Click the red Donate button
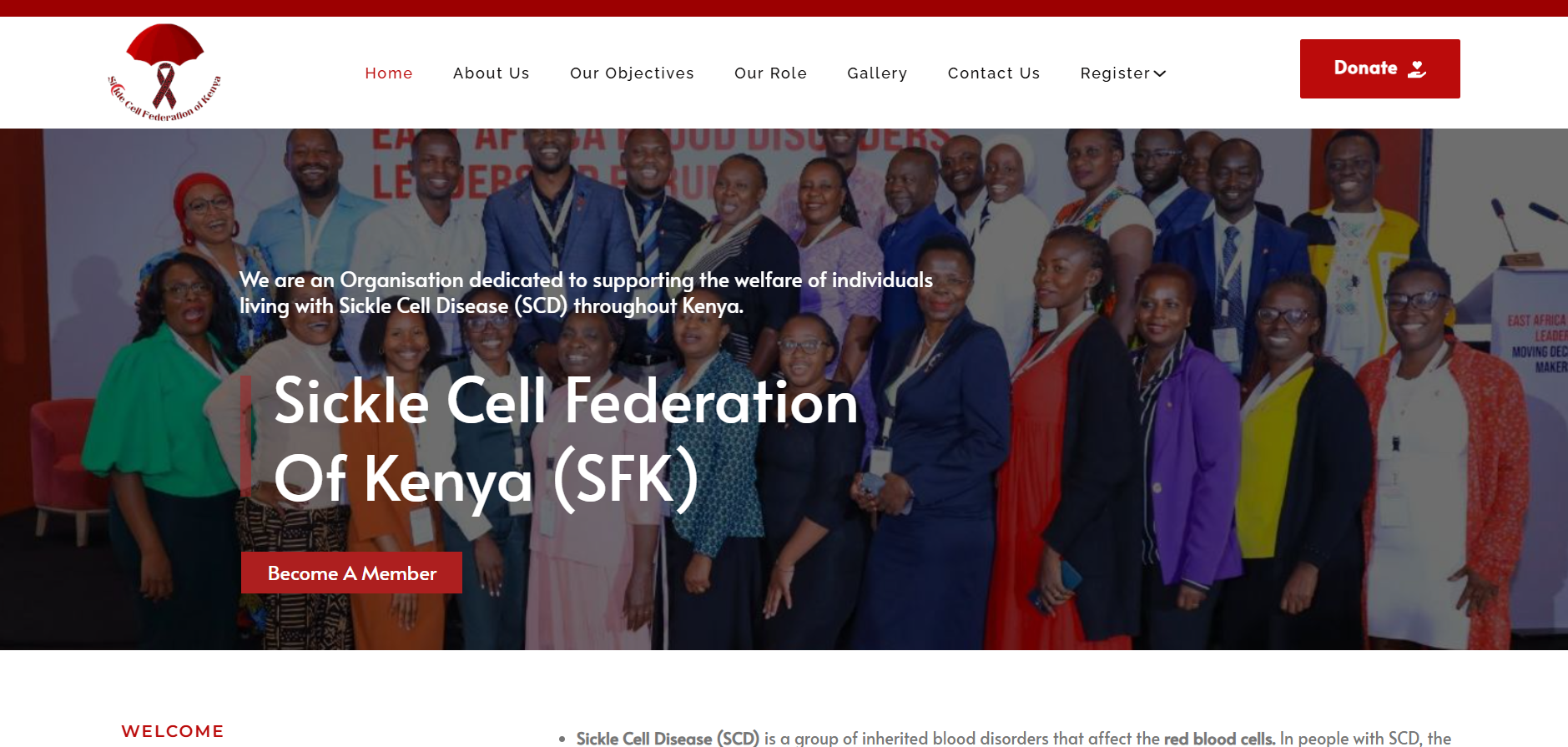The width and height of the screenshot is (1568, 747). point(1379,68)
